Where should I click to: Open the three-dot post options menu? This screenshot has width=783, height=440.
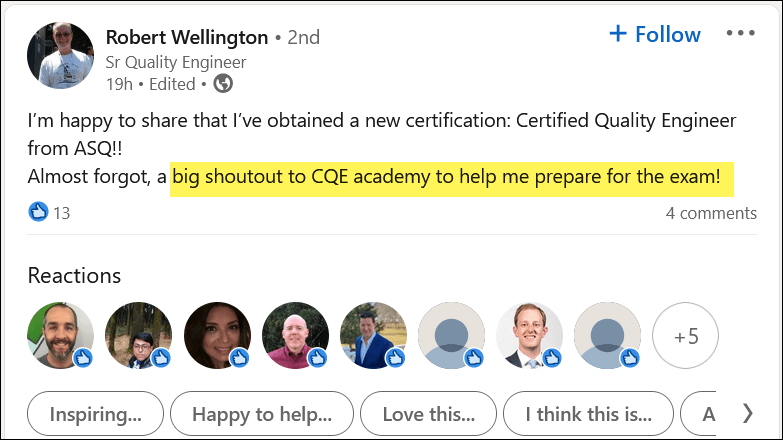[741, 34]
